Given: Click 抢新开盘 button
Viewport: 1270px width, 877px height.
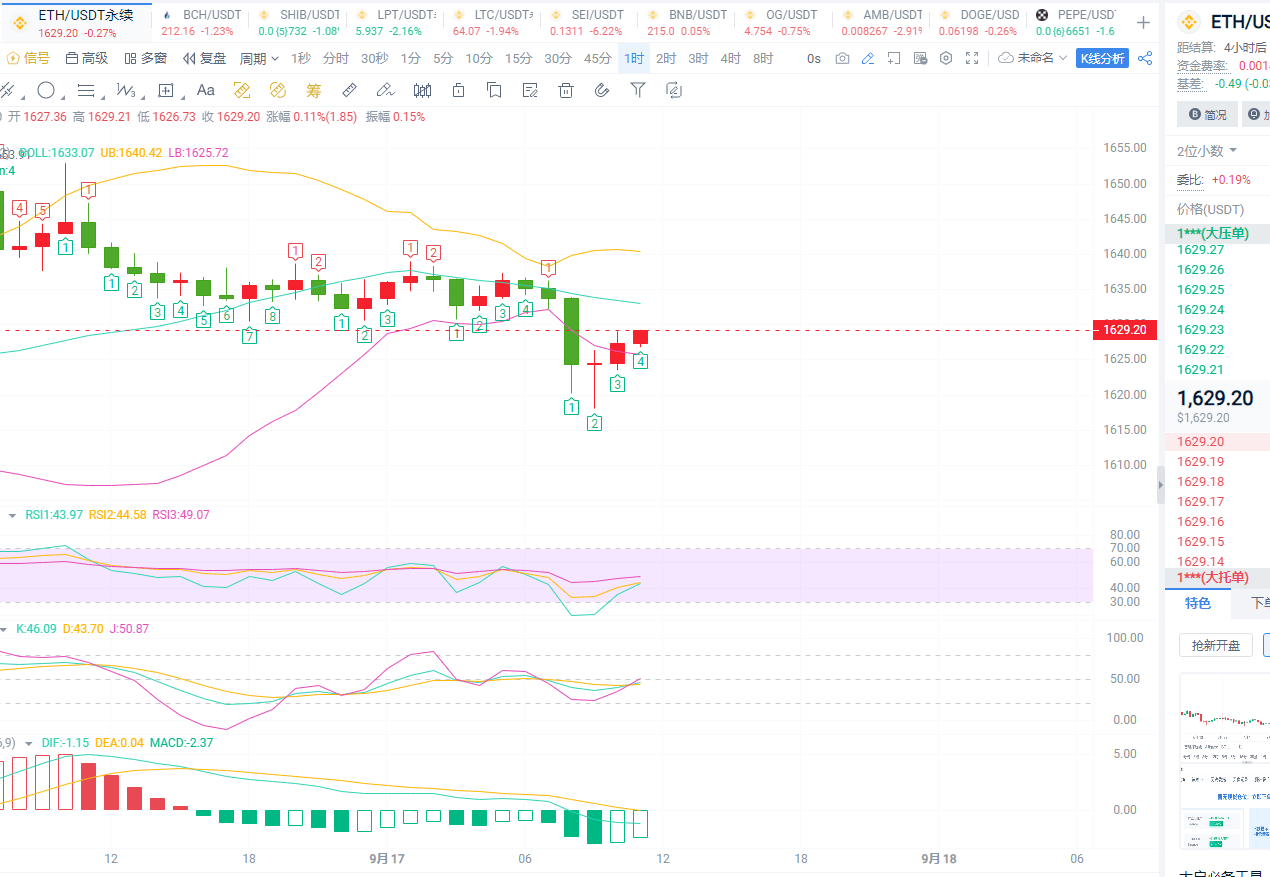Looking at the screenshot, I should pyautogui.click(x=1216, y=645).
